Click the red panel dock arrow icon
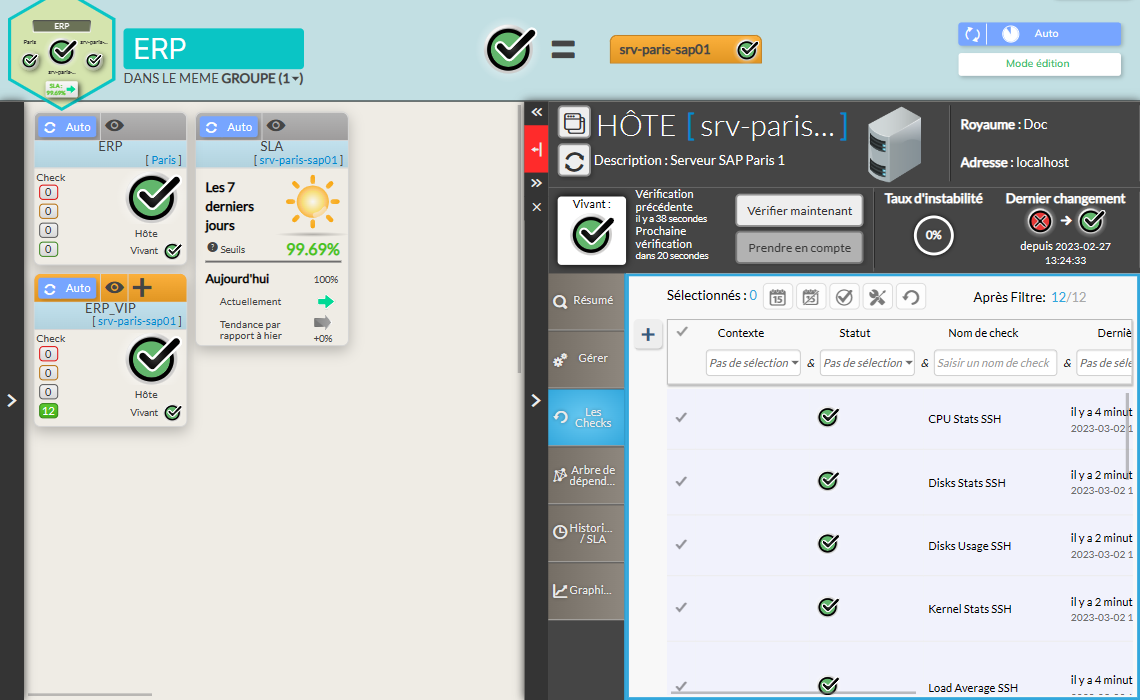Screen dimensions: 1140x700 tap(537, 149)
